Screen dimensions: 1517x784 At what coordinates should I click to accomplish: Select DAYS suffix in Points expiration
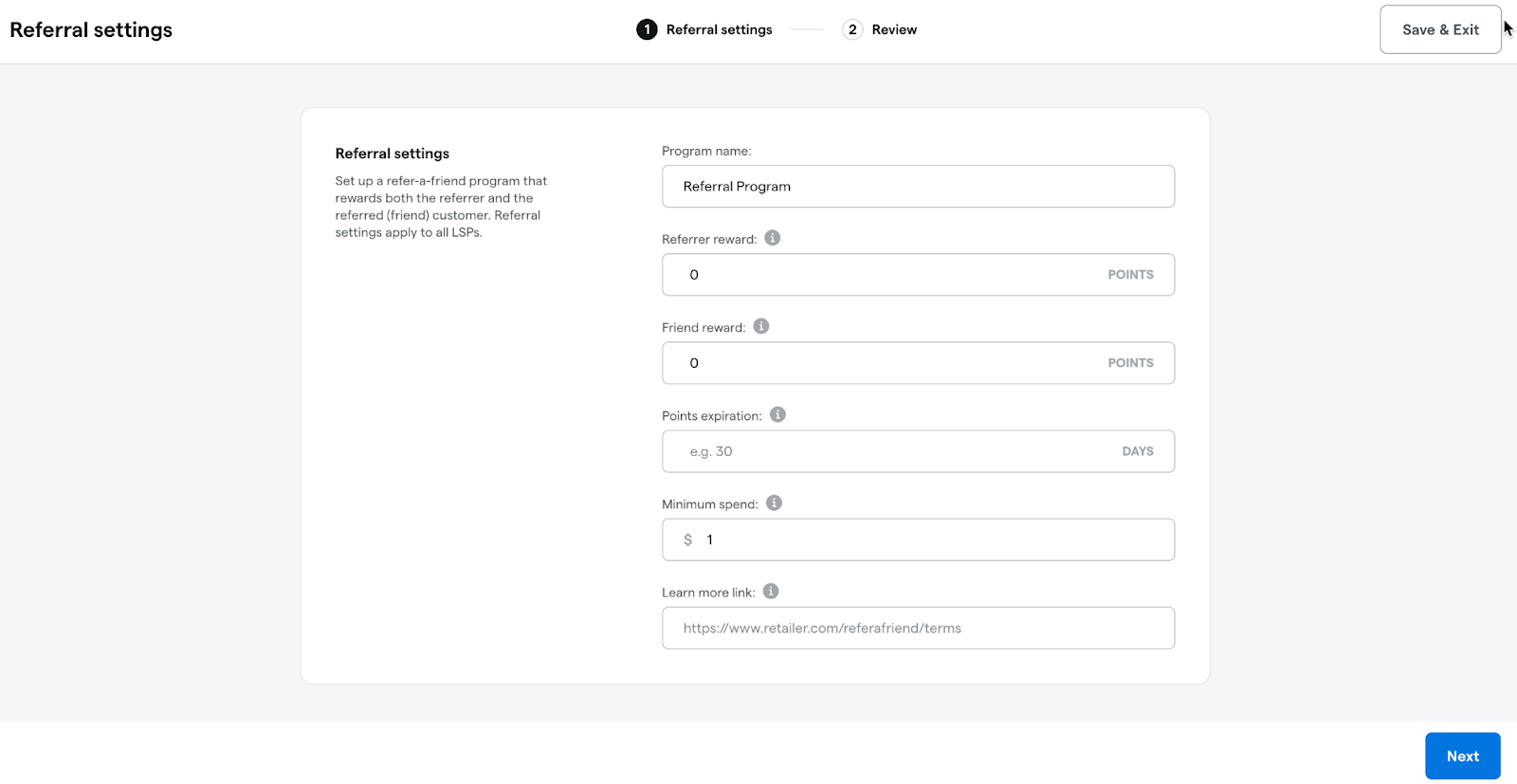pos(1138,451)
